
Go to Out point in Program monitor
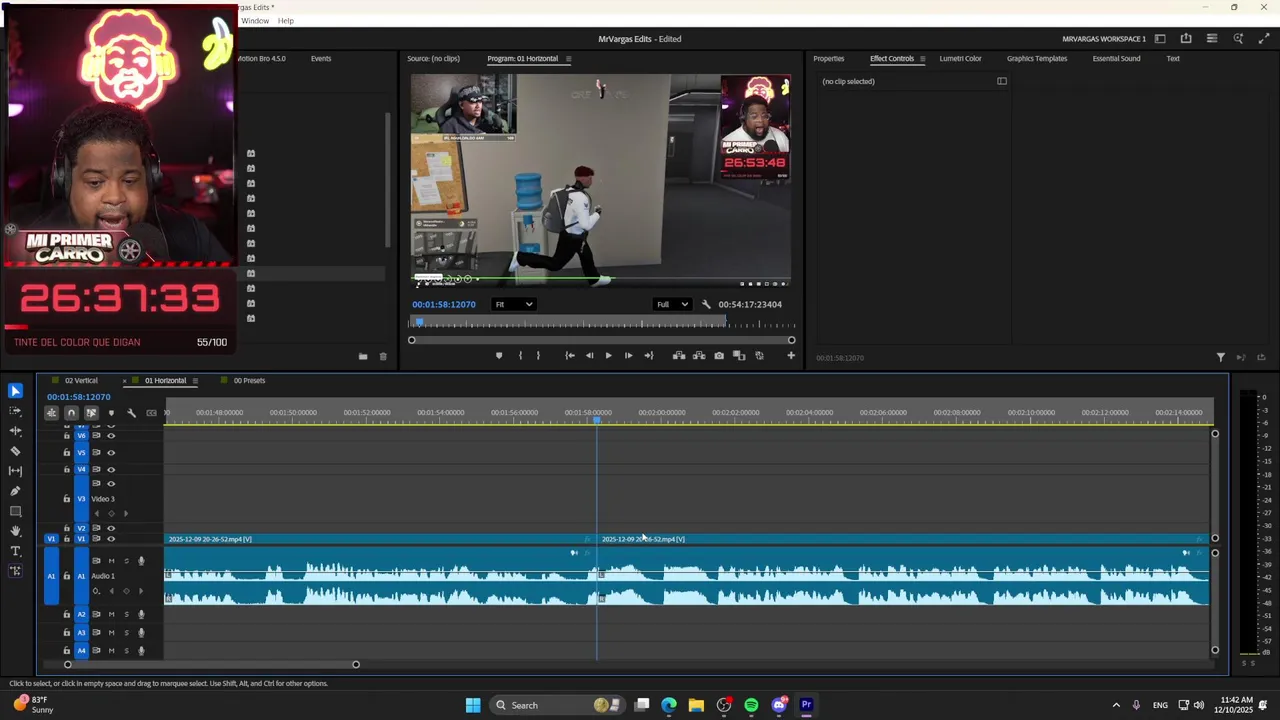point(648,356)
